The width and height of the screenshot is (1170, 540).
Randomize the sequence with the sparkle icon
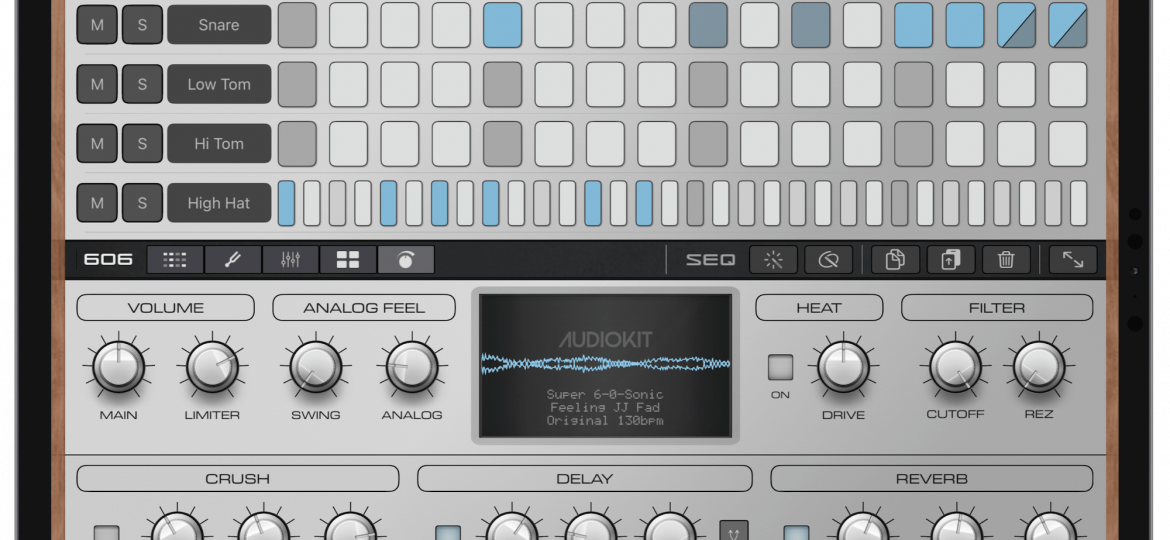coord(773,260)
